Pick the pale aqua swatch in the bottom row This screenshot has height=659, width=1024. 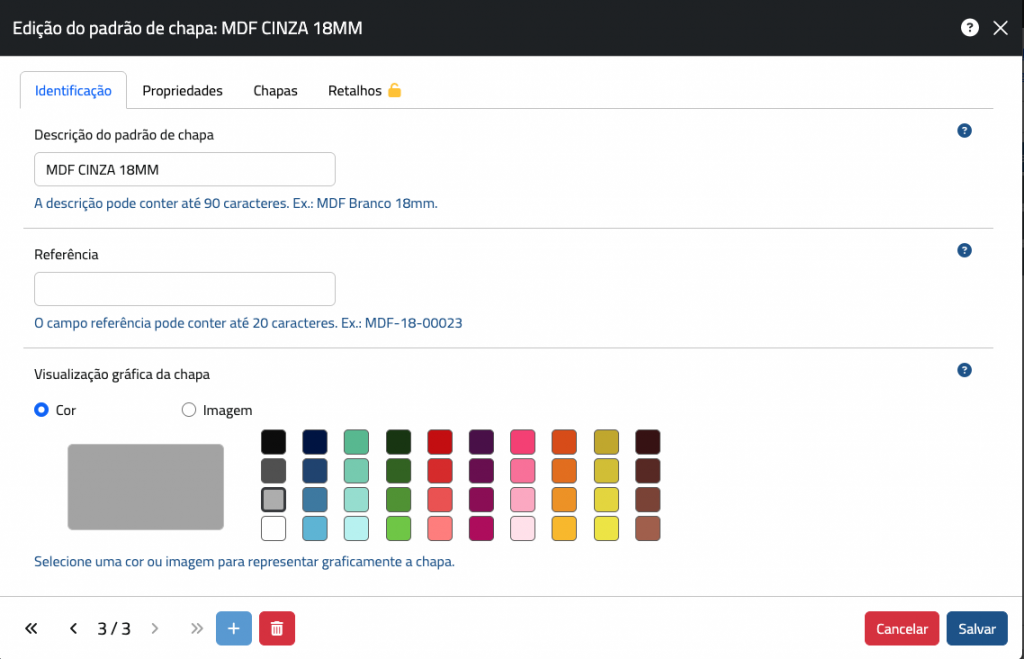(357, 528)
